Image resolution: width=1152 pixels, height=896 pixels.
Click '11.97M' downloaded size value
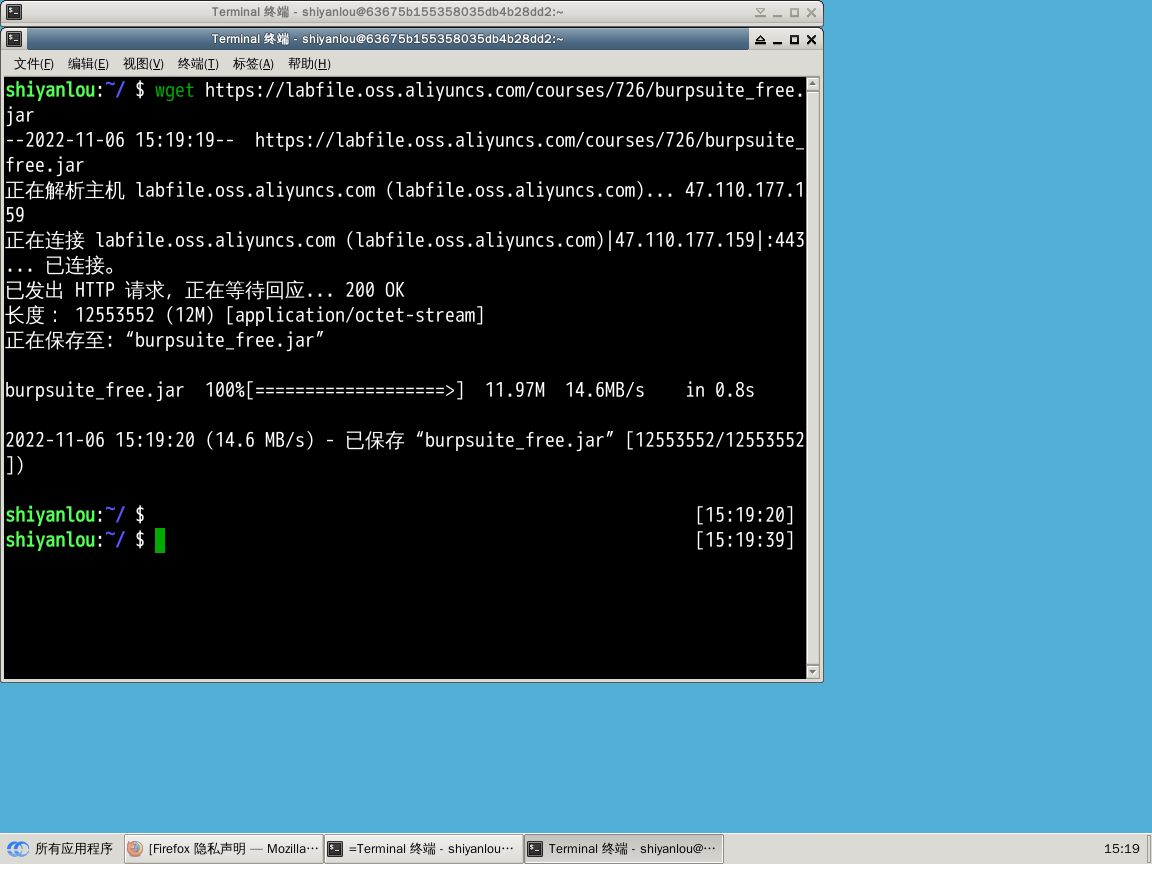[x=515, y=390]
